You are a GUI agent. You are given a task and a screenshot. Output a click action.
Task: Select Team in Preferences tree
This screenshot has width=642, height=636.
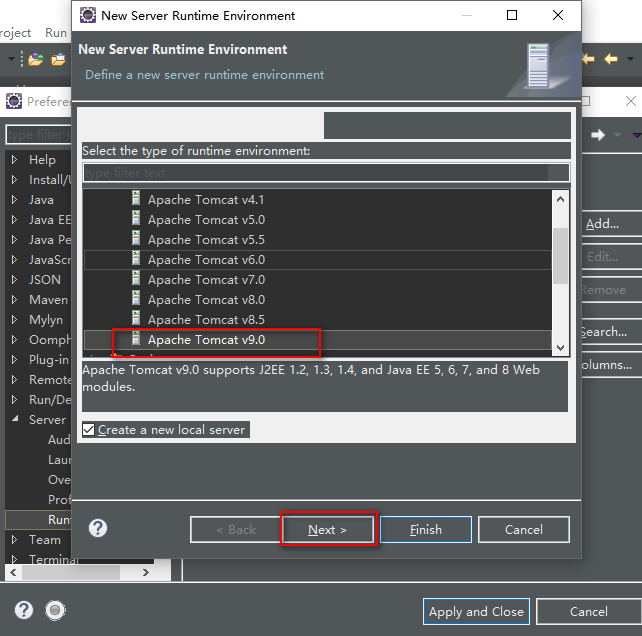click(45, 540)
